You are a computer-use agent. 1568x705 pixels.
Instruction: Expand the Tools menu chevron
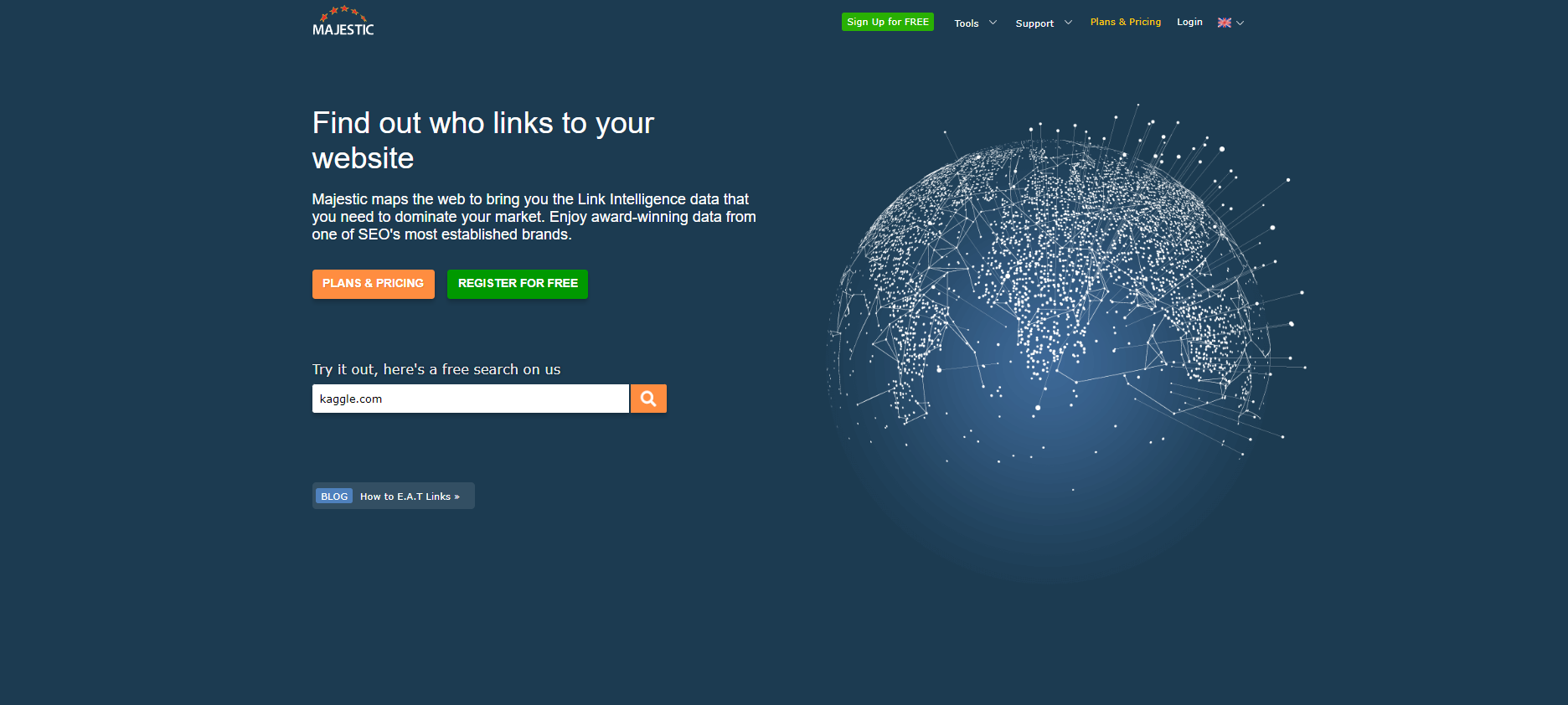point(993,23)
